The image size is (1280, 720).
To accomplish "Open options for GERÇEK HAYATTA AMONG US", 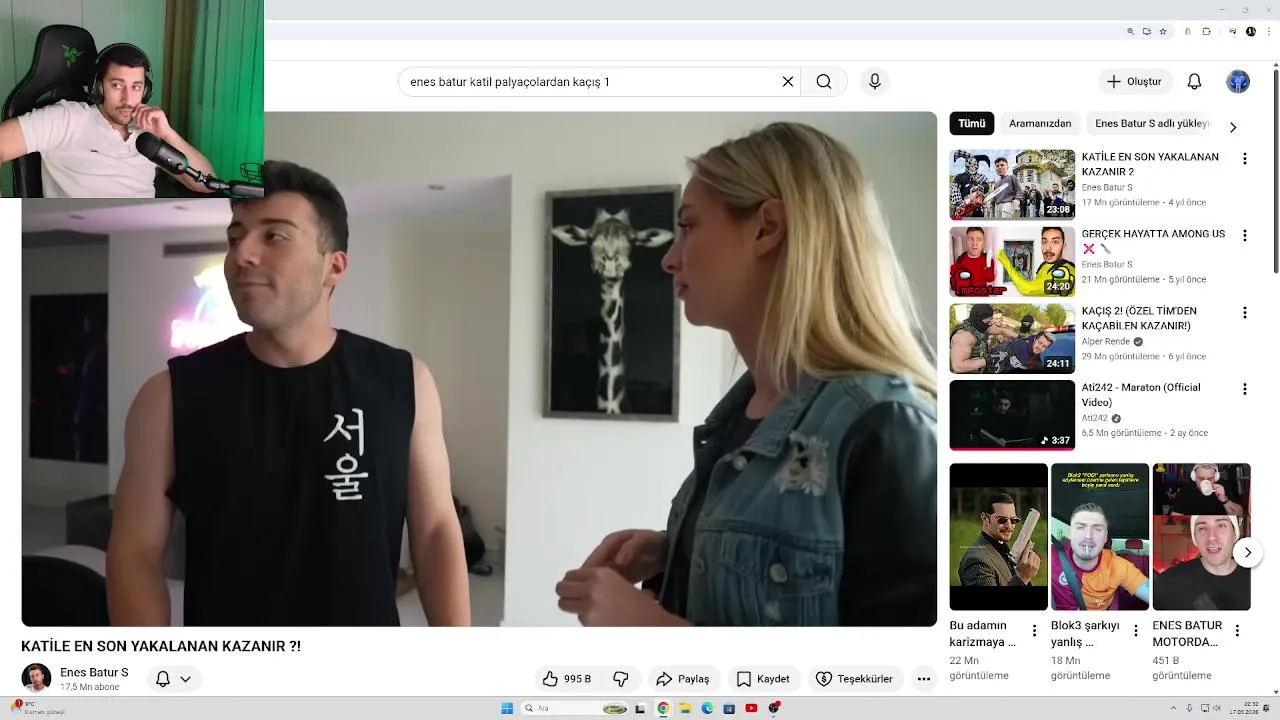I will point(1244,236).
